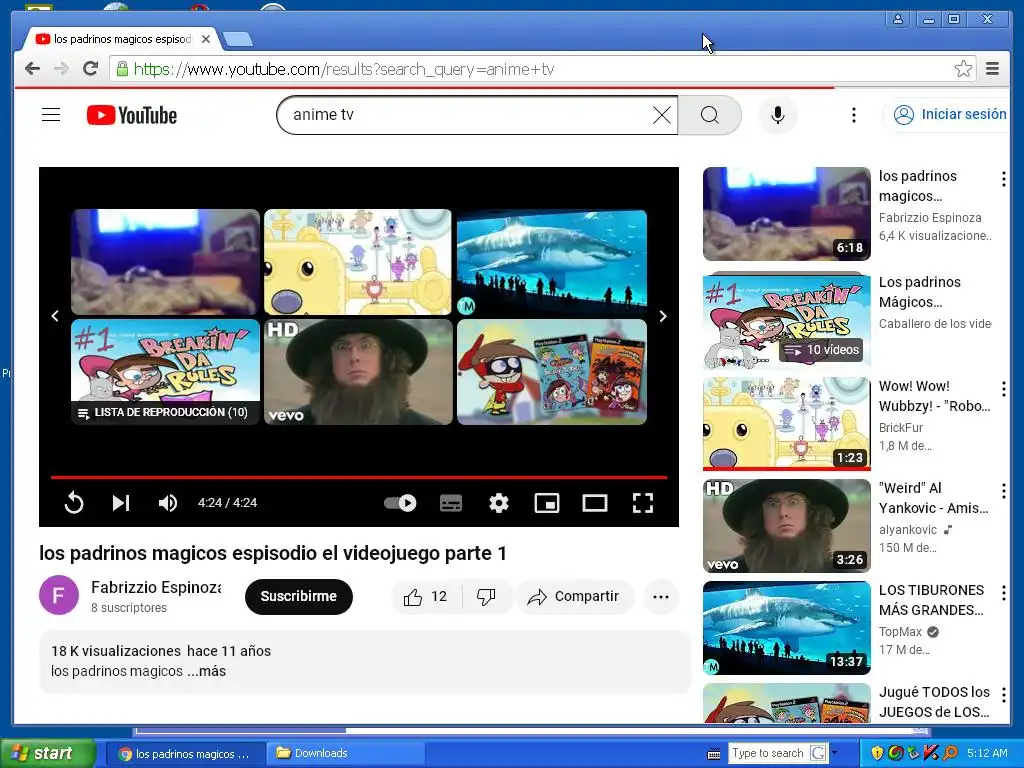Reload the page
This screenshot has width=1024, height=768.
tap(90, 69)
